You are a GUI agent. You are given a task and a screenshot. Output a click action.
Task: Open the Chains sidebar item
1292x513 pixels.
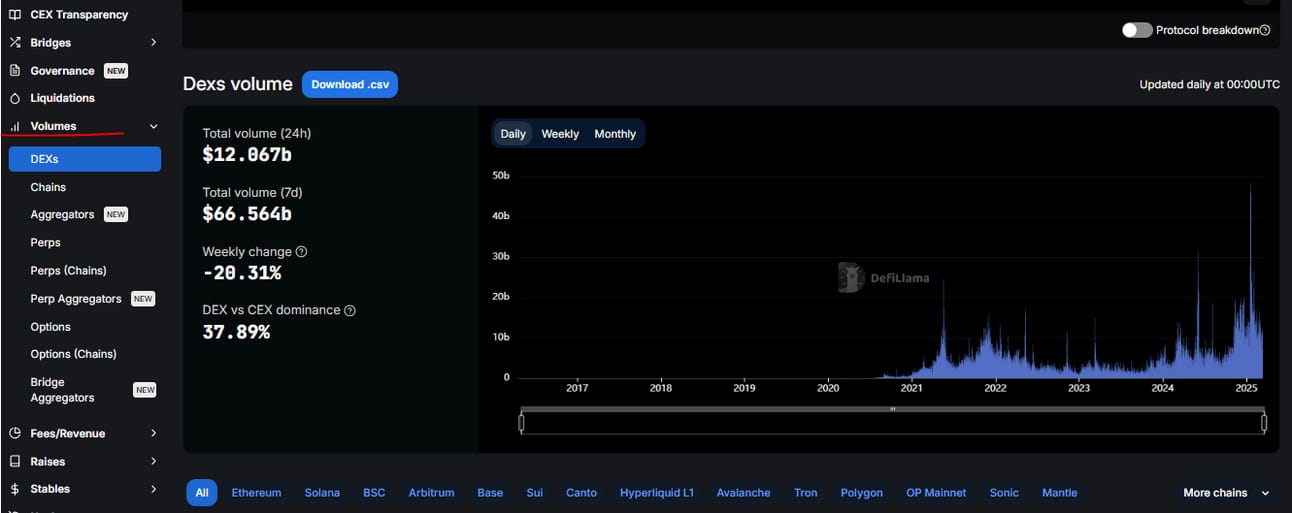point(48,187)
